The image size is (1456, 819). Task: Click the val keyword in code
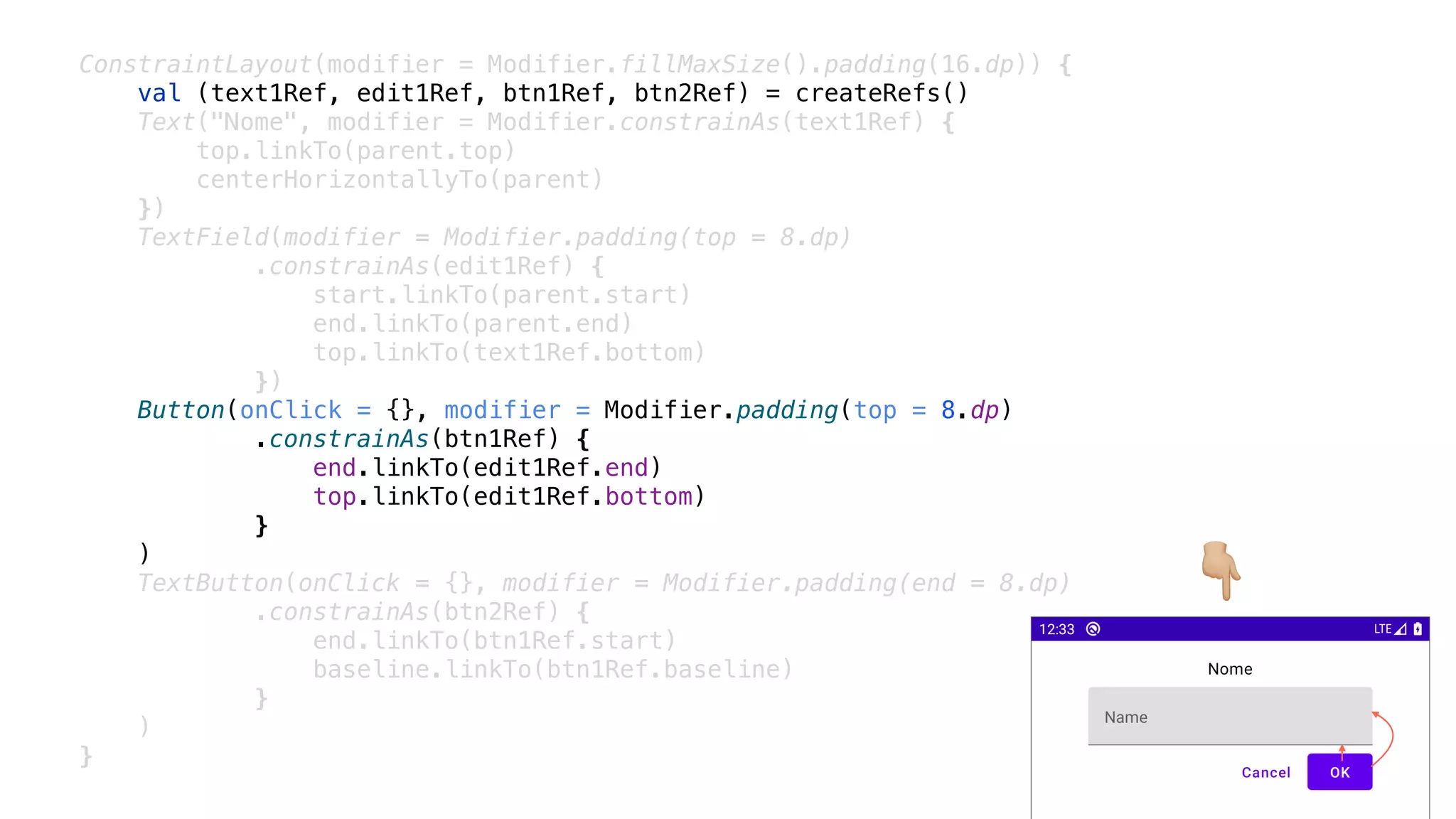point(159,93)
